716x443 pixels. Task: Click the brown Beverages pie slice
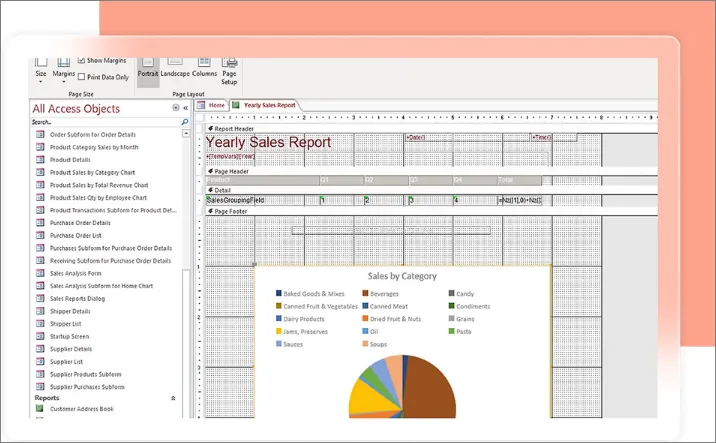pos(429,388)
